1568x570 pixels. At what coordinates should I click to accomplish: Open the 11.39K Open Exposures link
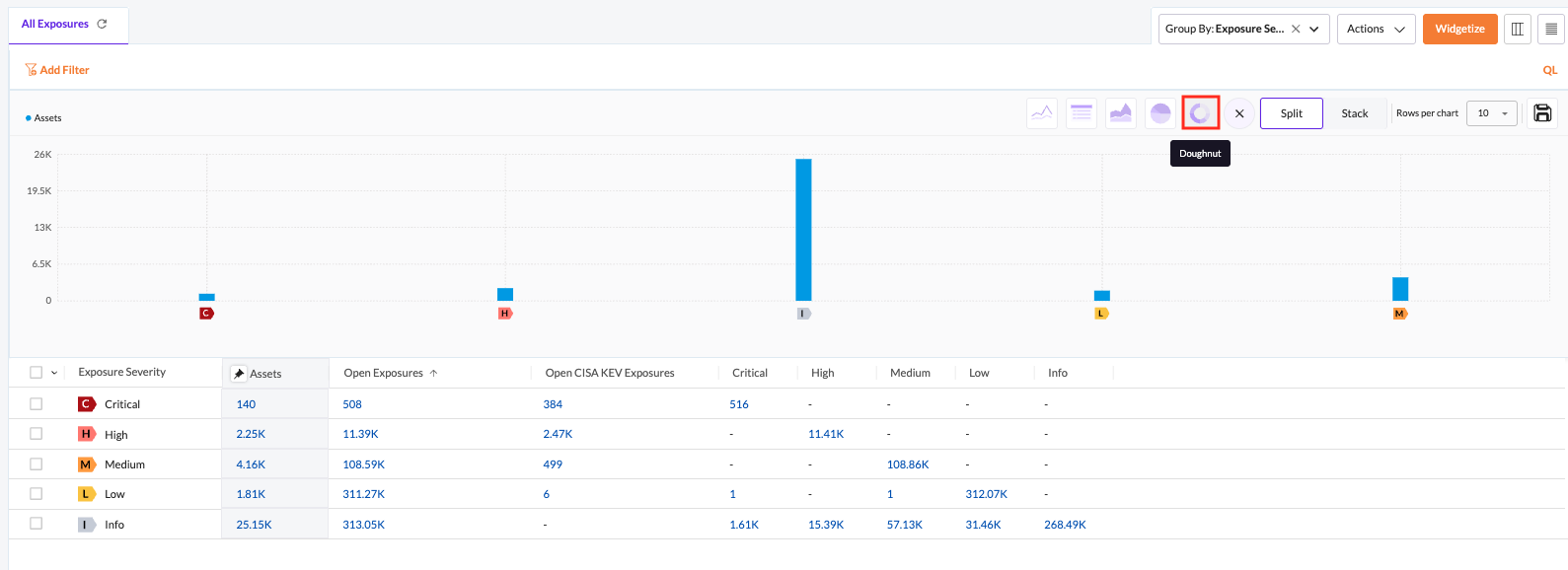[x=360, y=434]
